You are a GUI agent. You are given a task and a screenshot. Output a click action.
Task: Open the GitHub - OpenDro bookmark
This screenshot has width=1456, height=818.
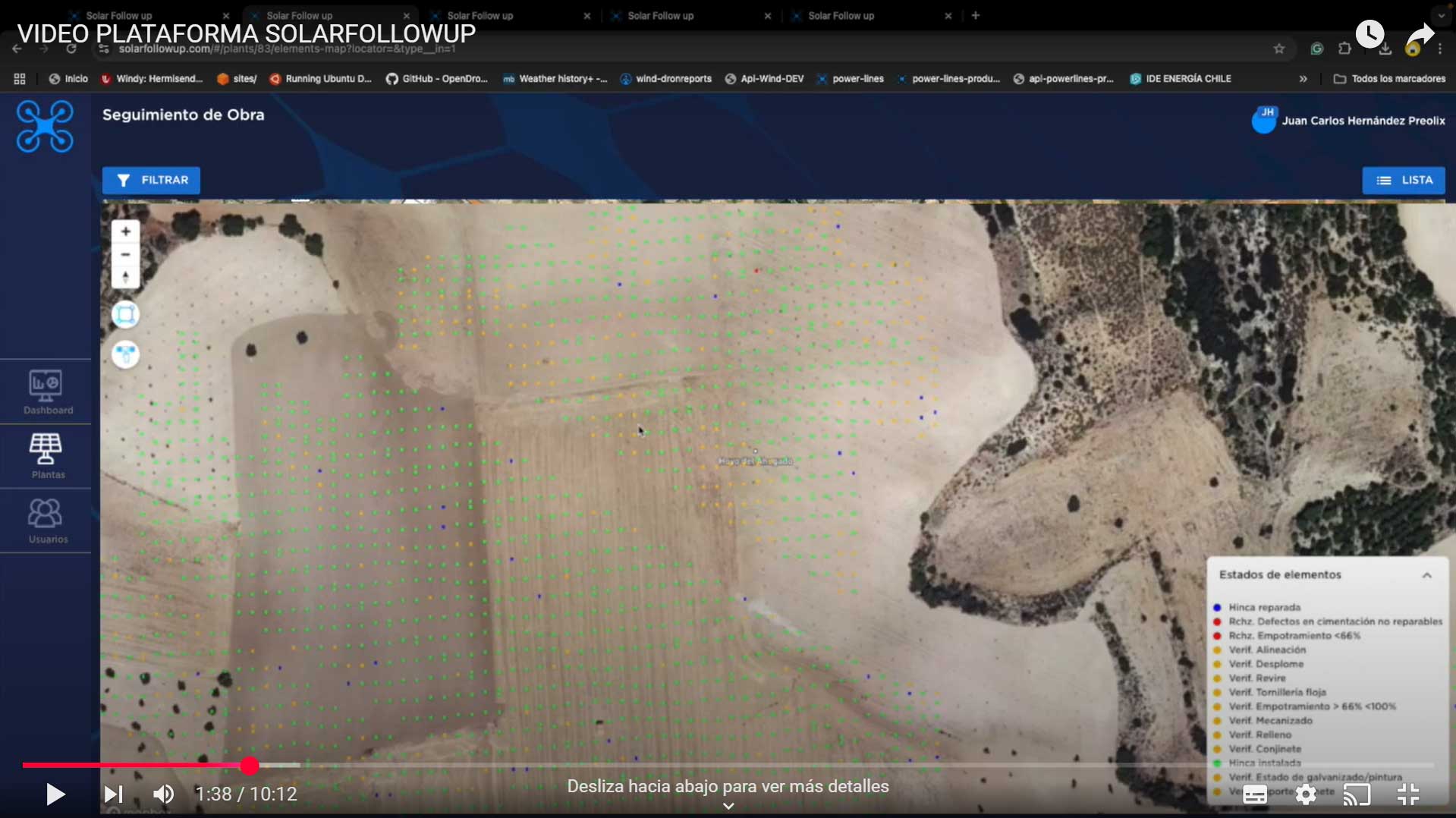(x=437, y=79)
